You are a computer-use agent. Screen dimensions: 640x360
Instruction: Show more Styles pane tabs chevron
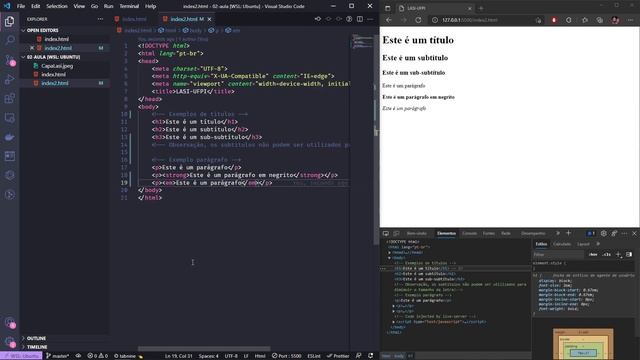click(x=598, y=244)
